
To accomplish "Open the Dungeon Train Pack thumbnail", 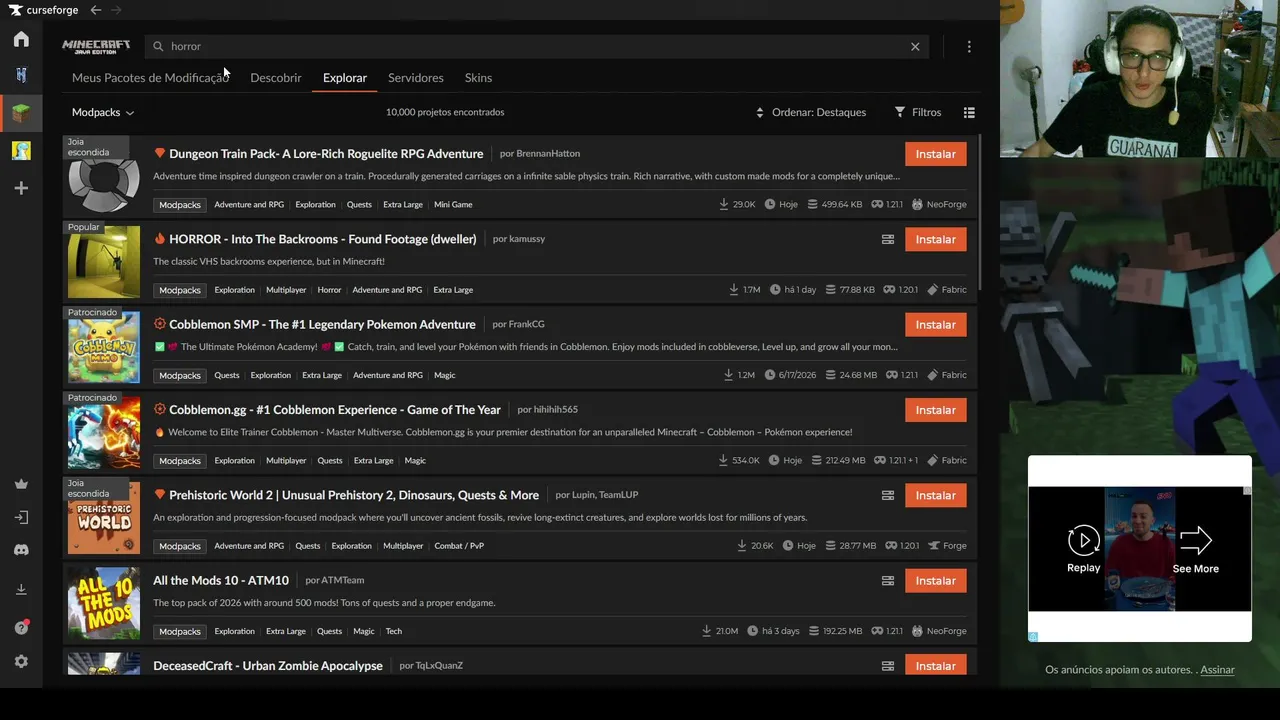I will pos(104,176).
